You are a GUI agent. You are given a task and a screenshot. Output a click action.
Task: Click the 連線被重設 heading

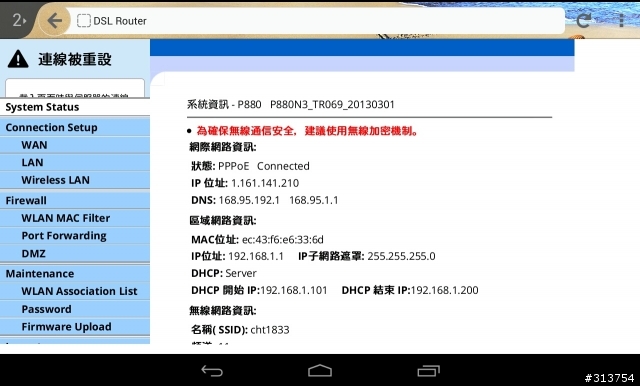75,59
